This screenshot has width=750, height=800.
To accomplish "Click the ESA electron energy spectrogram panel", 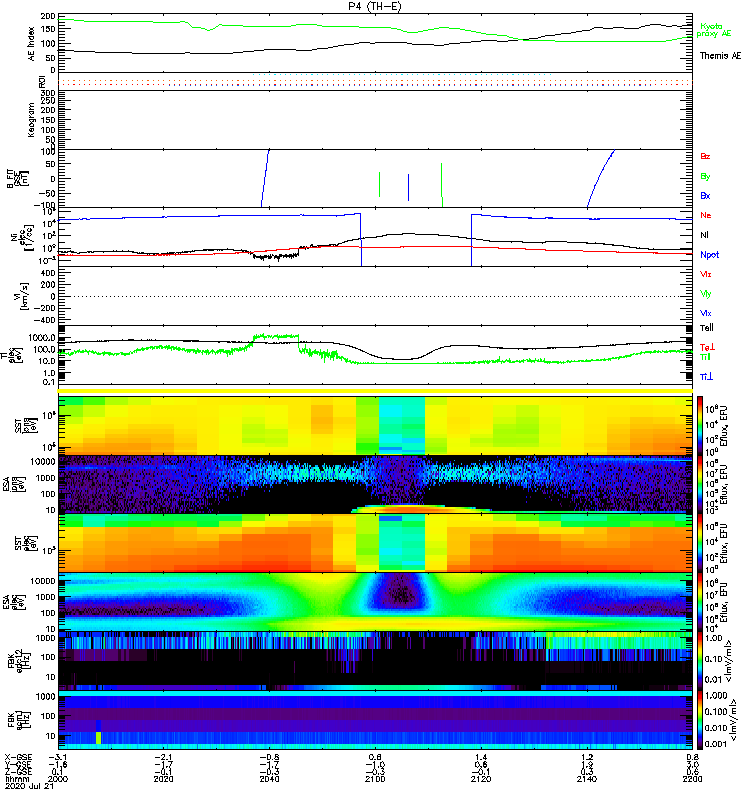I will coord(376,602).
